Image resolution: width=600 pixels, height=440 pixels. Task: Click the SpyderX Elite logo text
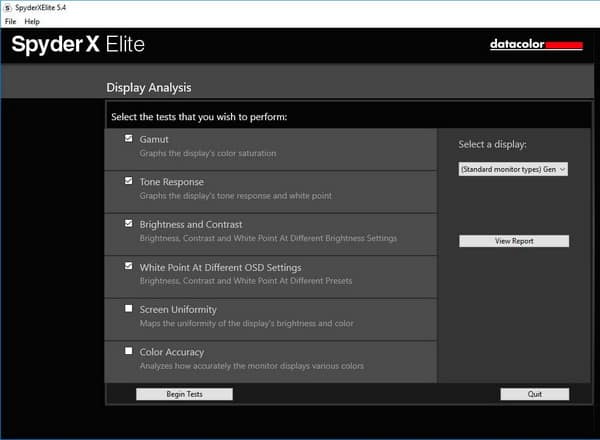coord(78,44)
